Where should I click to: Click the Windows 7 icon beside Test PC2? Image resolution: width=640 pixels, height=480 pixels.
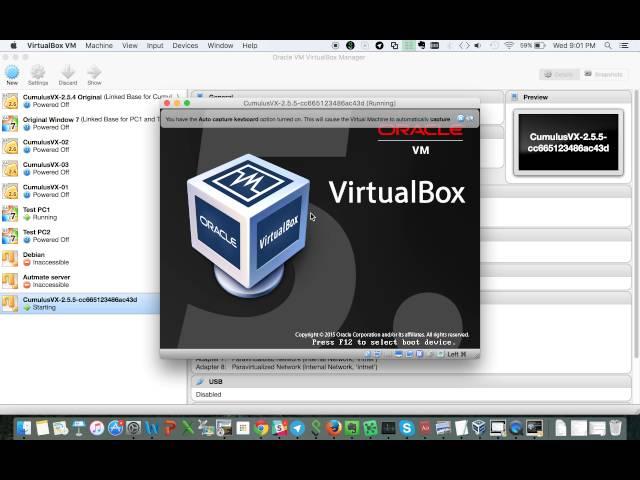10,236
